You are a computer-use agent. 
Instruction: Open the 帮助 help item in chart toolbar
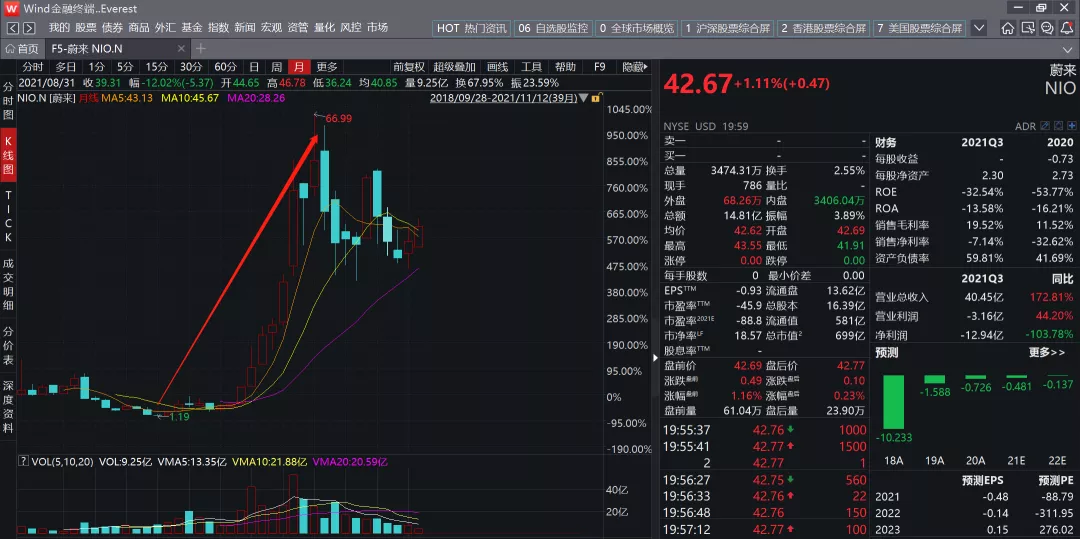pos(565,67)
